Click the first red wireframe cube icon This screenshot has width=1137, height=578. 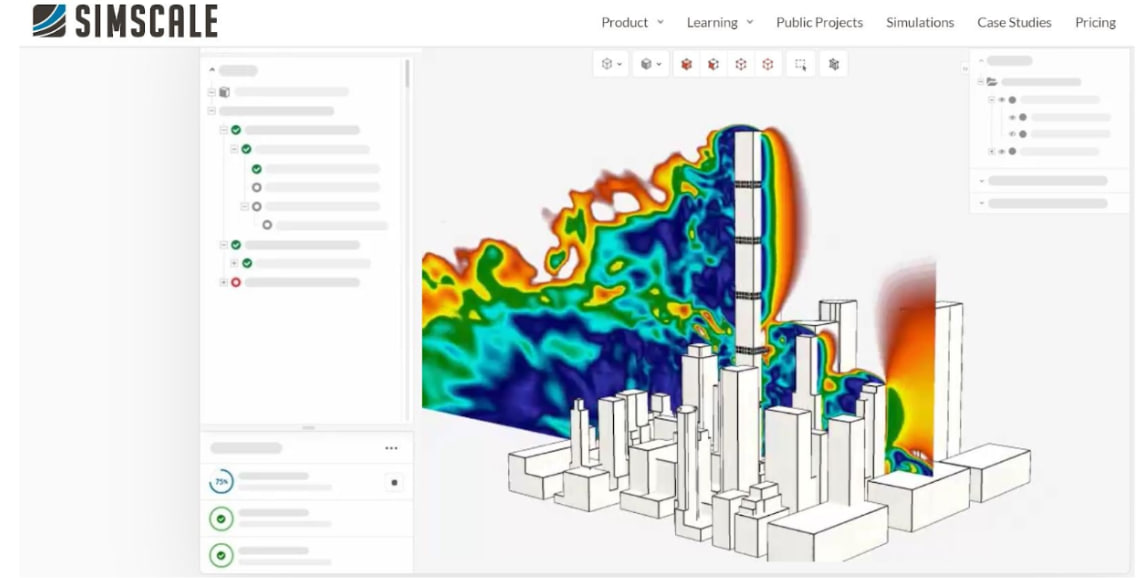(741, 64)
